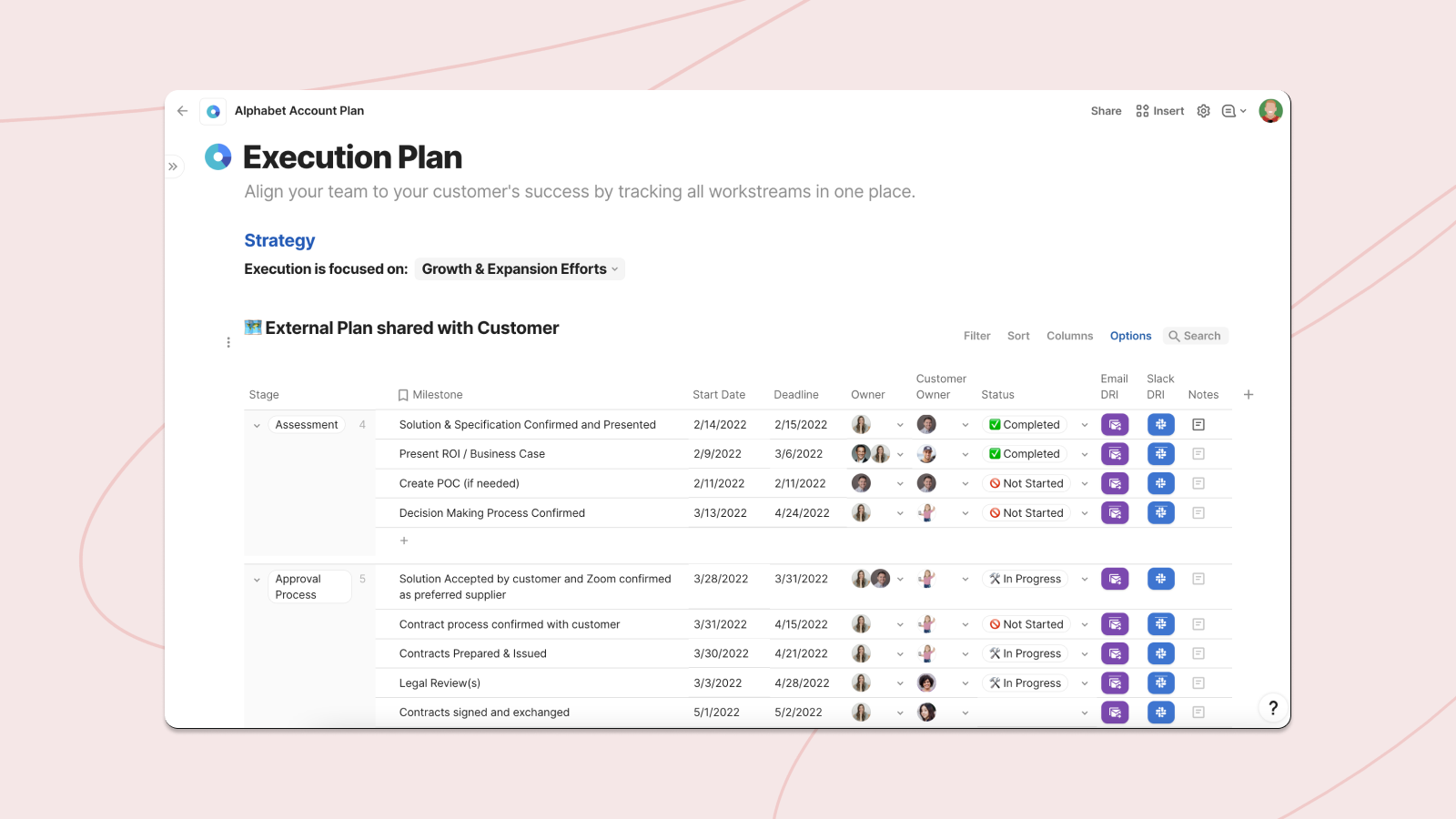This screenshot has width=1456, height=819.
Task: Open the Filter menu above the table
Action: [x=976, y=335]
